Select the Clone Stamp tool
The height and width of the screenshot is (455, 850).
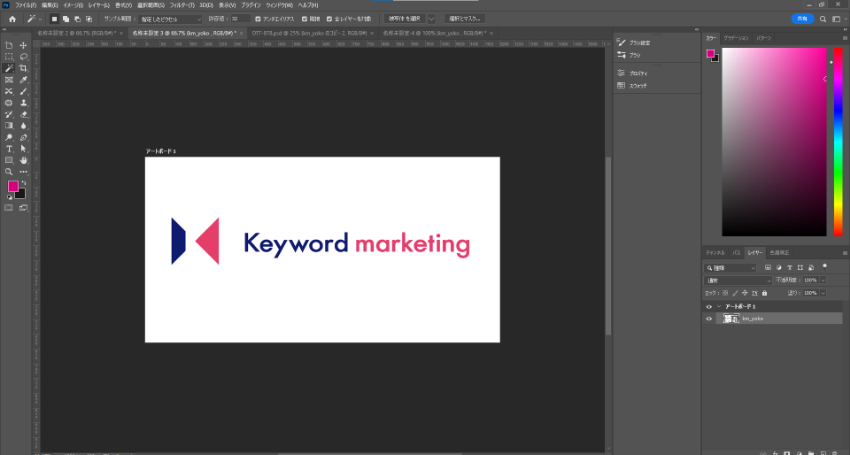tap(23, 102)
